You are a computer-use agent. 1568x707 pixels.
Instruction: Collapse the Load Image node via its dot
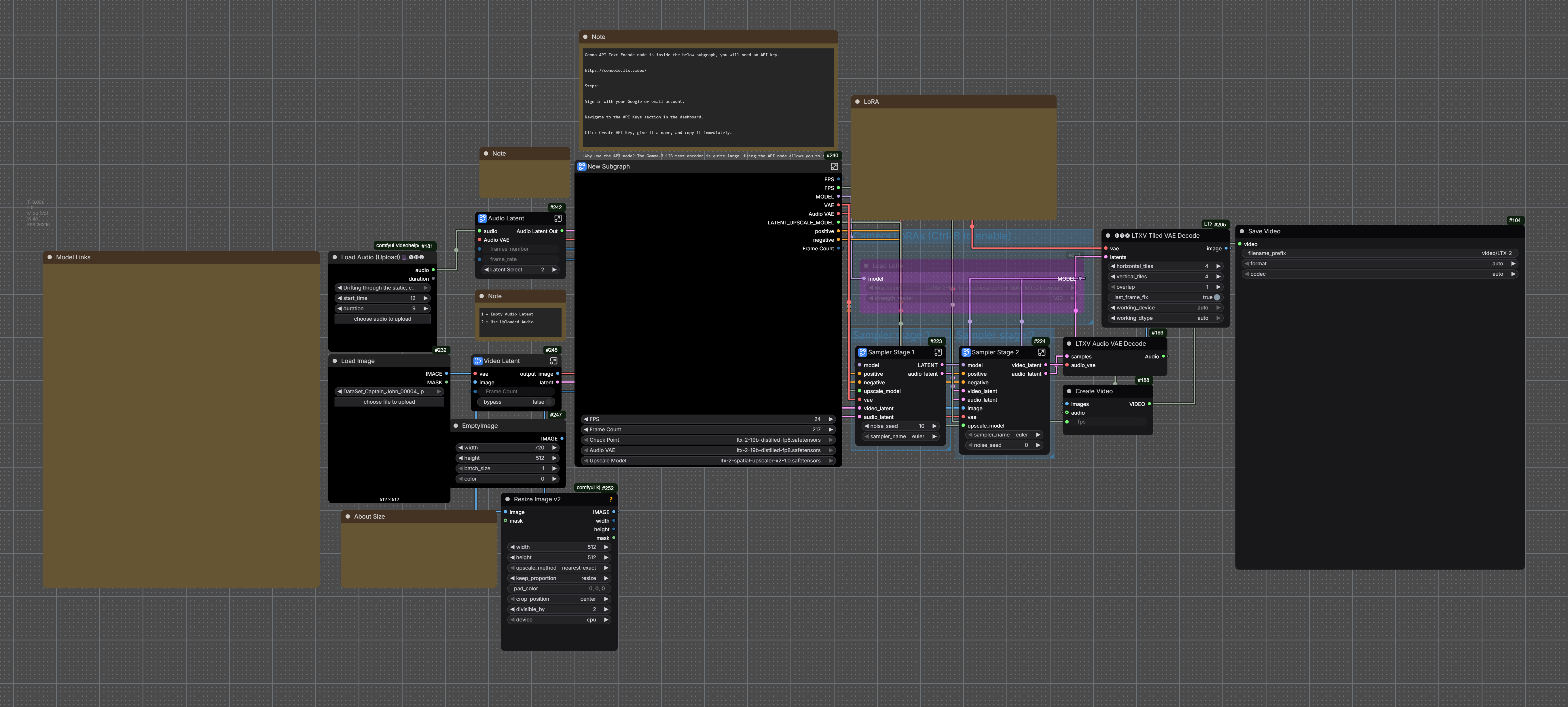(x=335, y=360)
